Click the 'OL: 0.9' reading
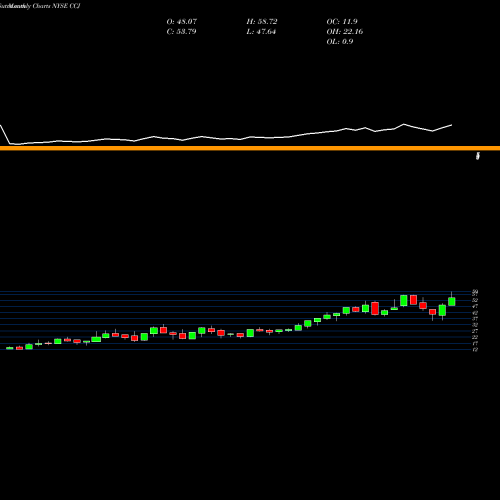The width and height of the screenshot is (500, 500). (340, 42)
